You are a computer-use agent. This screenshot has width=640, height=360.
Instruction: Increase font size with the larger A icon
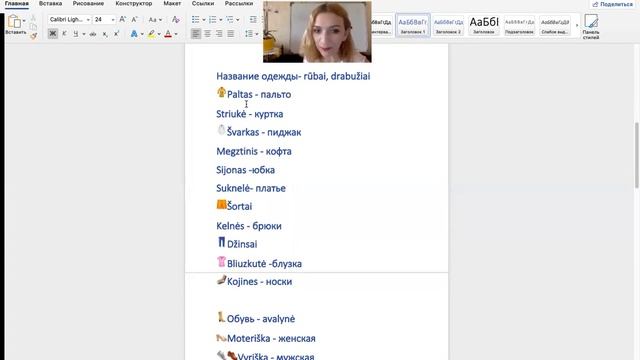coord(122,19)
